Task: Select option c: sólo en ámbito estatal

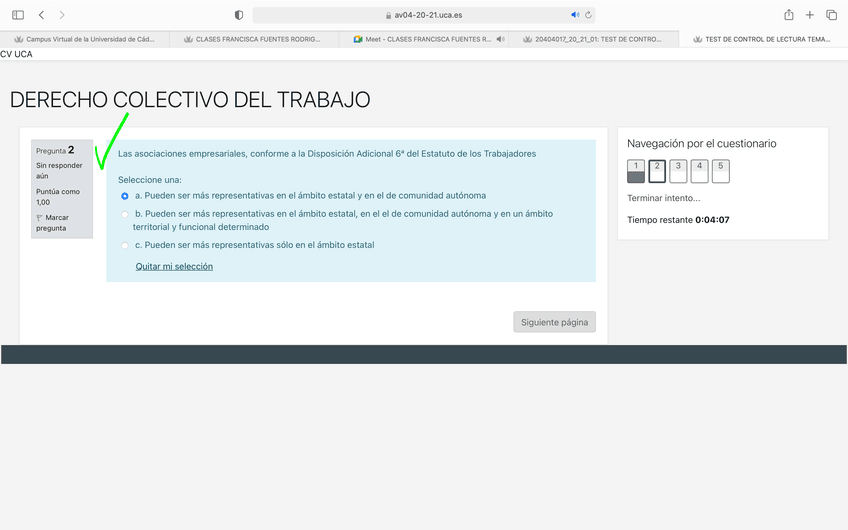Action: coord(125,246)
